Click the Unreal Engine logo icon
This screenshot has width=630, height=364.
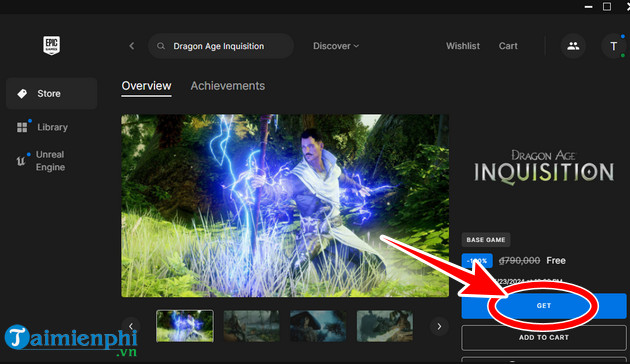21,161
